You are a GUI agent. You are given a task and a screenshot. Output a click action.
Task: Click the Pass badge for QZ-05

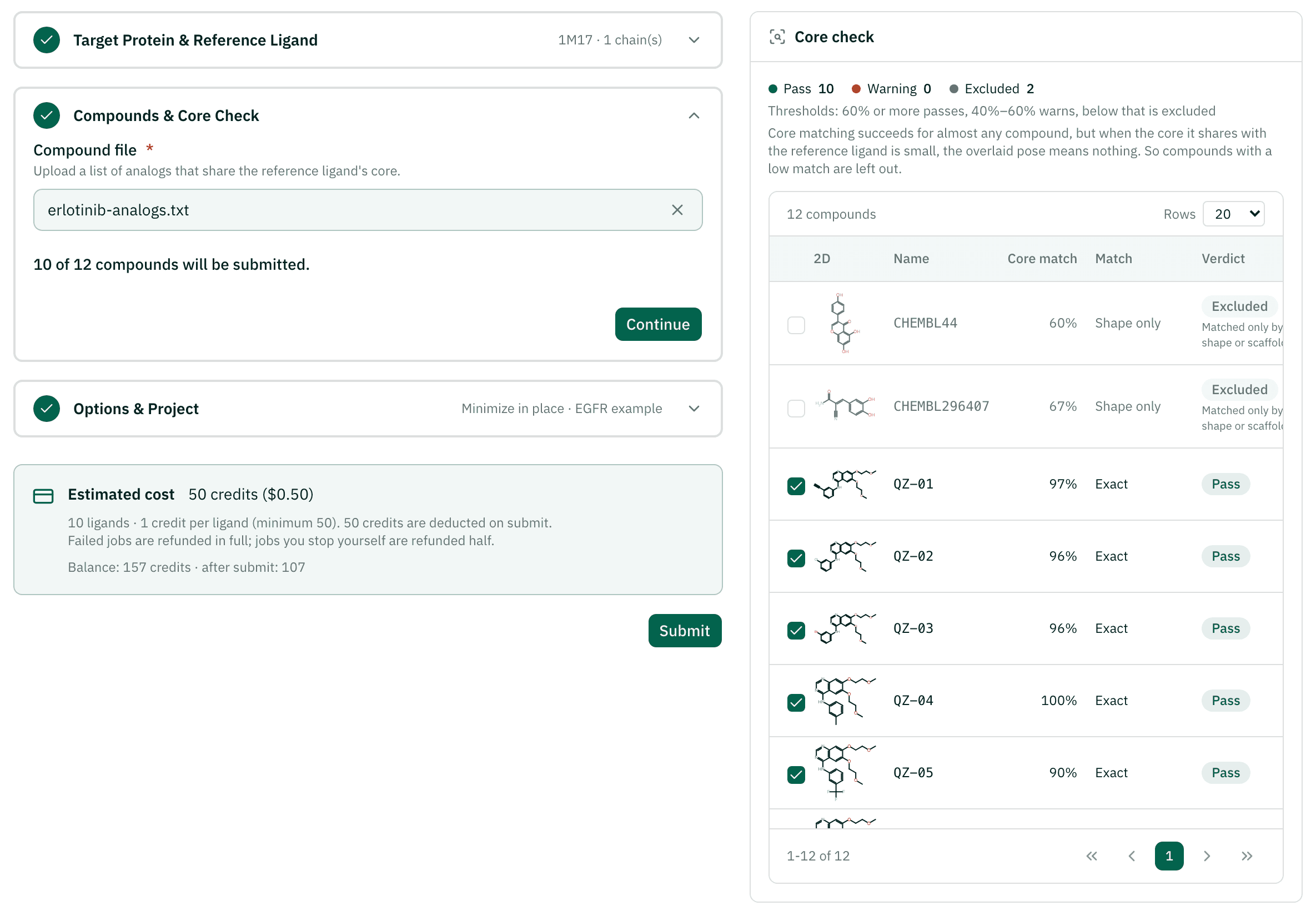(1225, 773)
